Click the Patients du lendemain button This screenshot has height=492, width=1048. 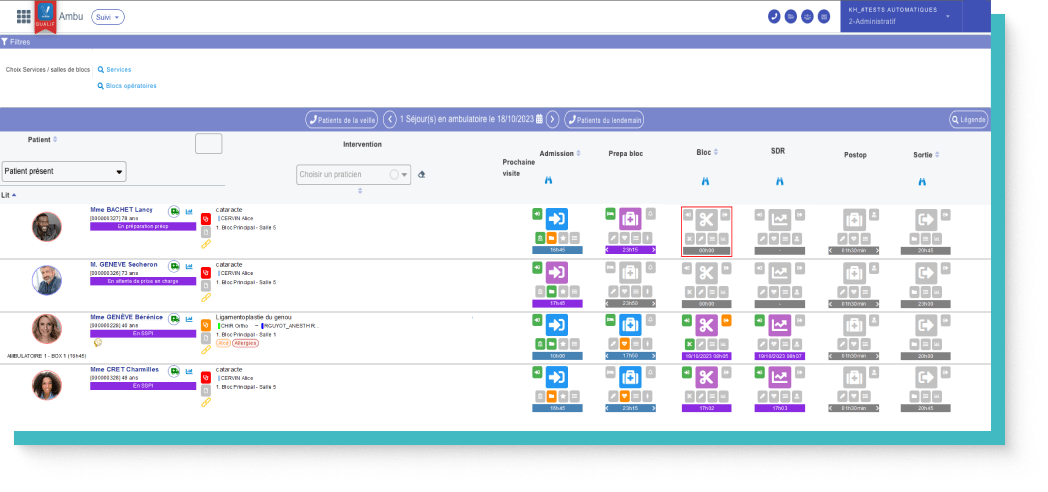(x=604, y=119)
